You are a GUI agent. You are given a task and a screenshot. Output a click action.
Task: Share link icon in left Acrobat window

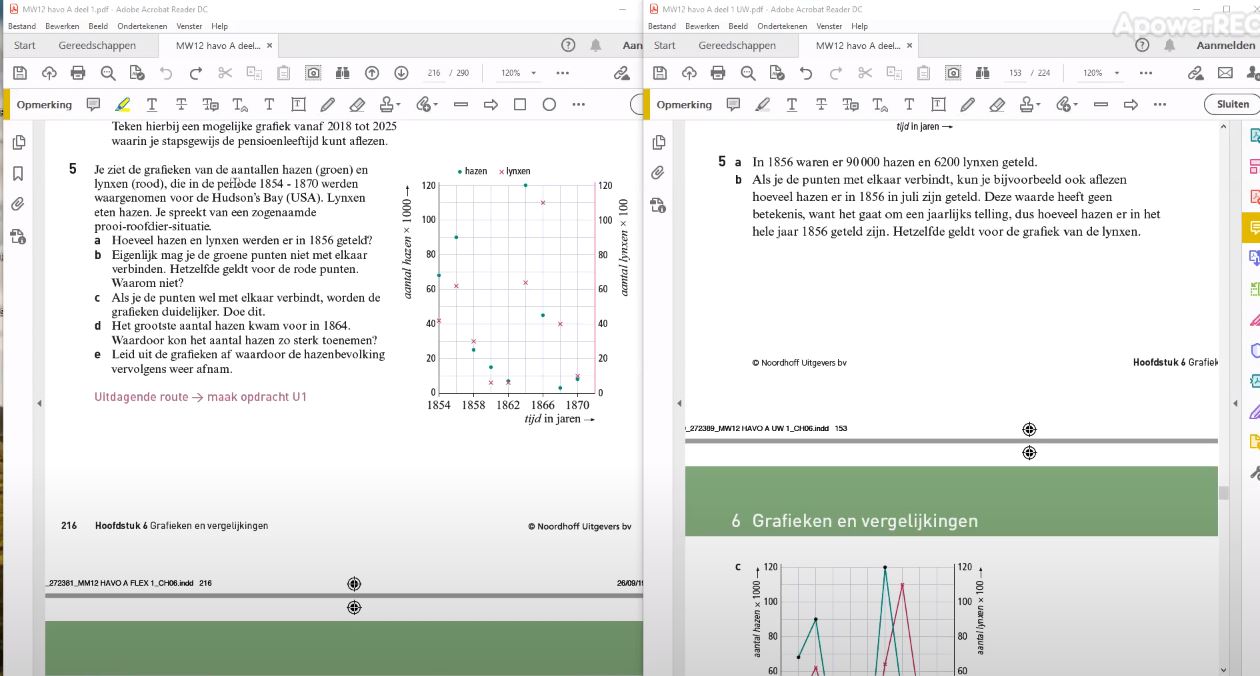tap(622, 73)
